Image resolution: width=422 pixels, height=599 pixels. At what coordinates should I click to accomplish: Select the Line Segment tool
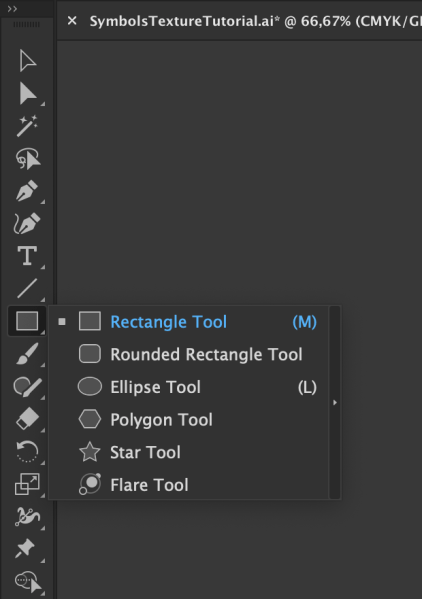[27, 288]
